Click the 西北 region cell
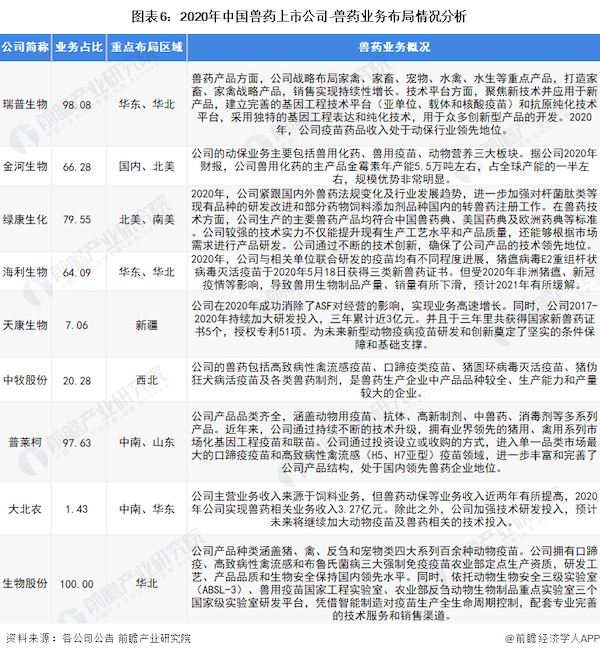Viewport: 600px width, 655px height. coord(147,380)
